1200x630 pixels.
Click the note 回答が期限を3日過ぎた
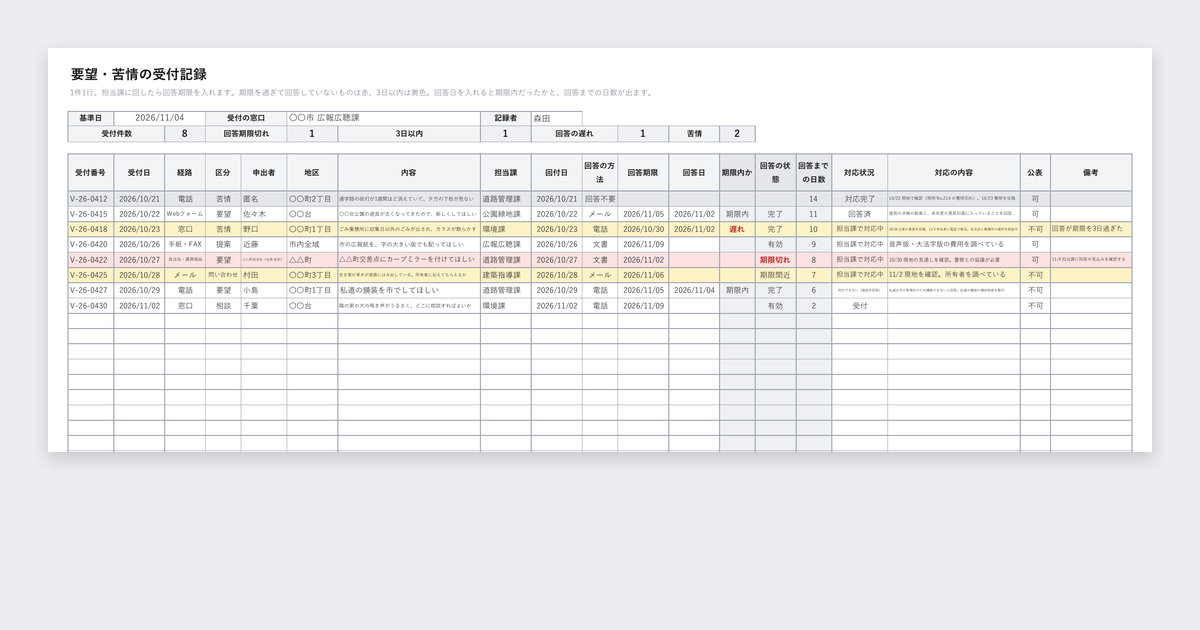tap(1091, 229)
